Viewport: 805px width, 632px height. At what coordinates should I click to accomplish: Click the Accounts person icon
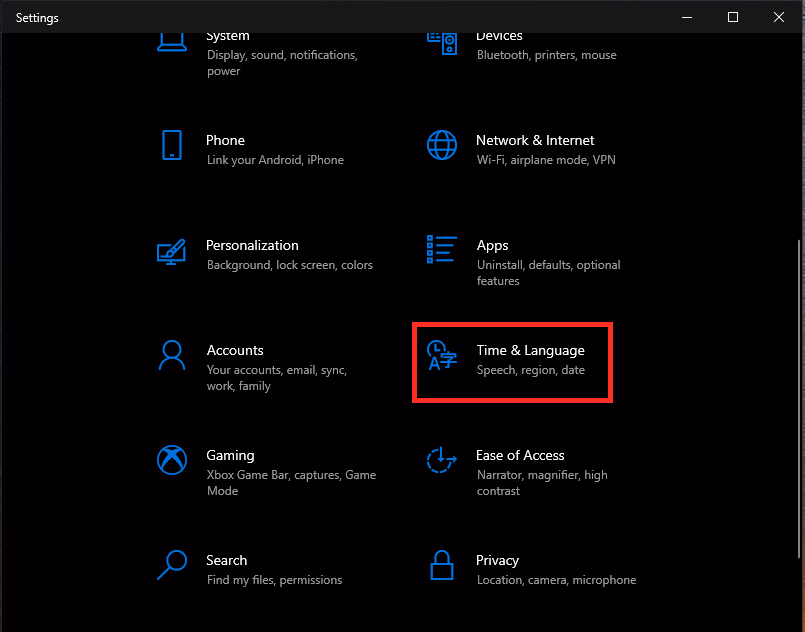pyautogui.click(x=171, y=355)
